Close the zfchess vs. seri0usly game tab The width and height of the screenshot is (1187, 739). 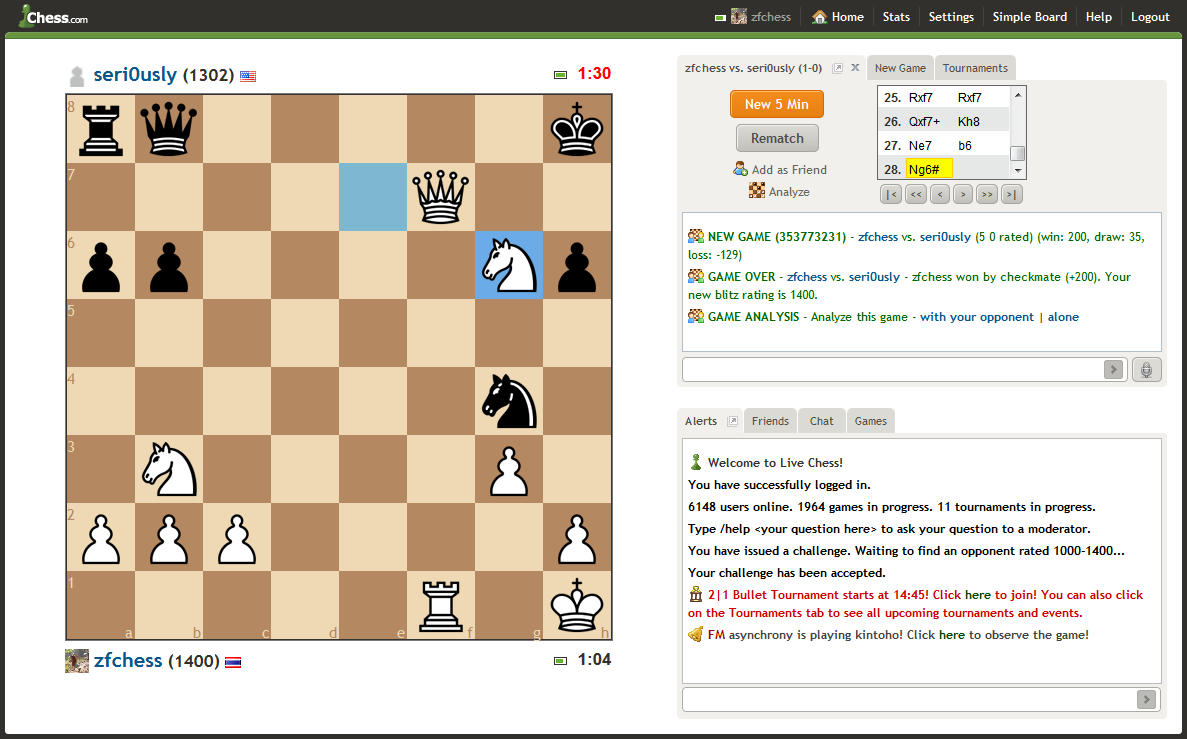[x=855, y=67]
